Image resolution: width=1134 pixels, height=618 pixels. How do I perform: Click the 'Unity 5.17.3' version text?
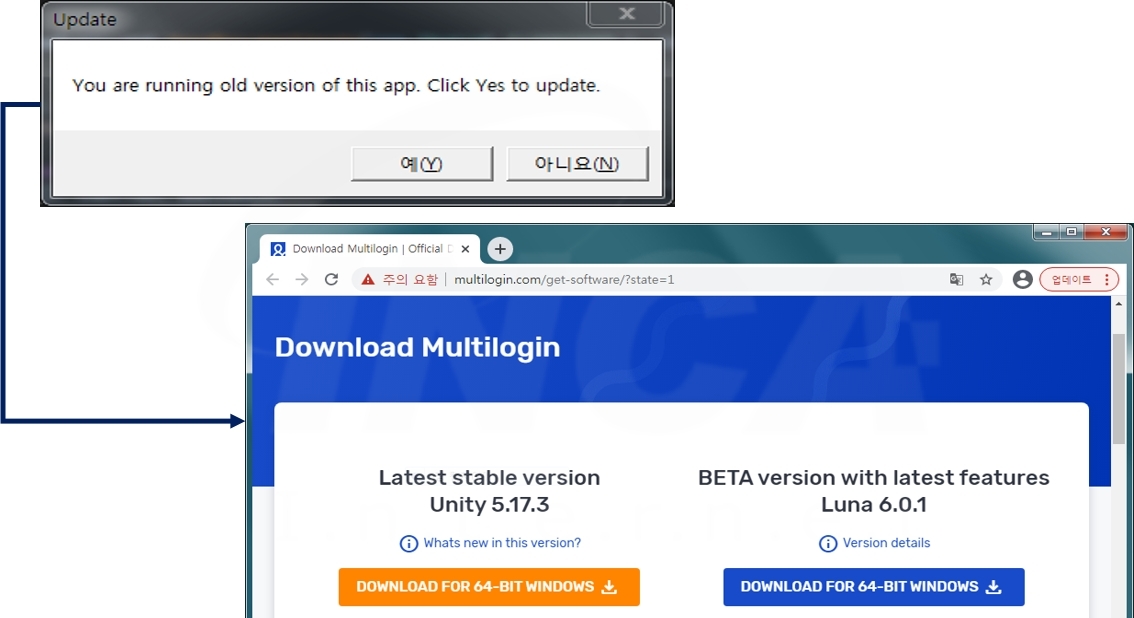pyautogui.click(x=490, y=505)
